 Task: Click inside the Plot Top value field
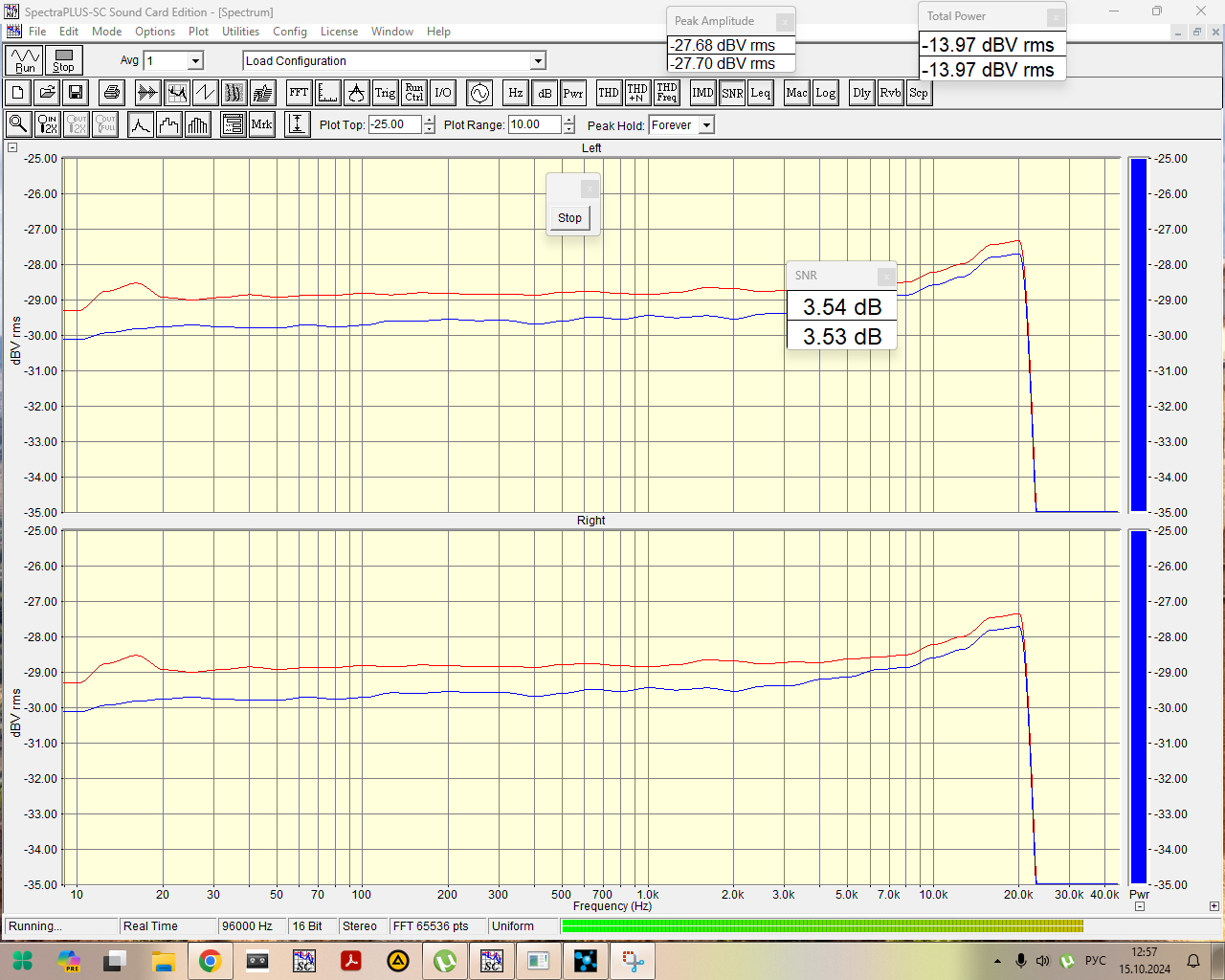394,124
